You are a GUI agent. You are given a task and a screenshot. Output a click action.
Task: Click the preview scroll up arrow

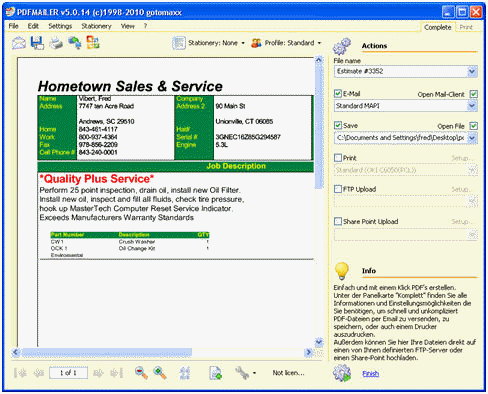(x=319, y=60)
